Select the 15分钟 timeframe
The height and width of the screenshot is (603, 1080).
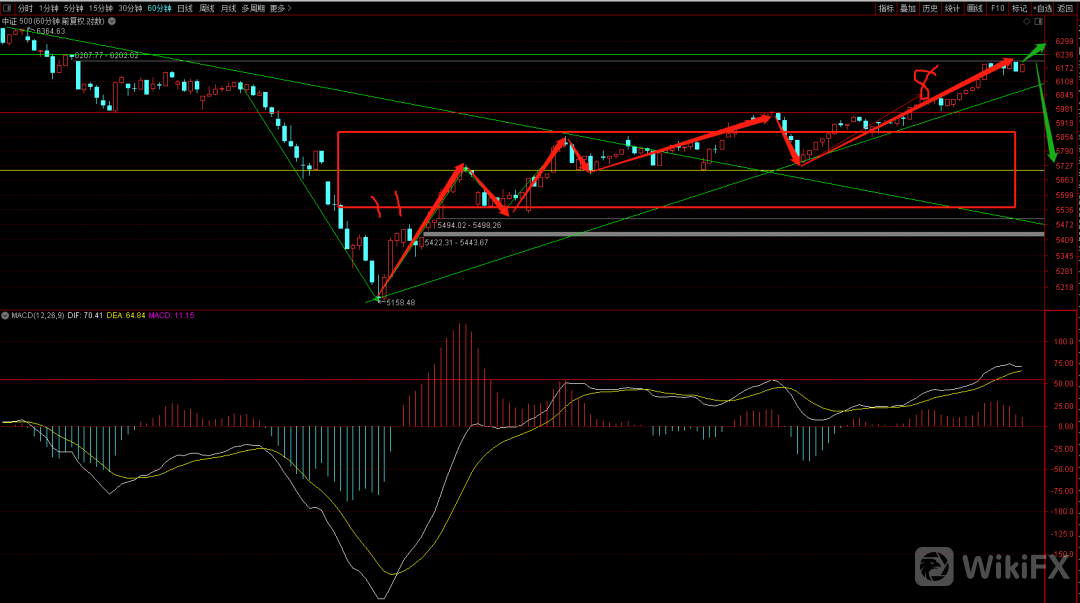100,8
